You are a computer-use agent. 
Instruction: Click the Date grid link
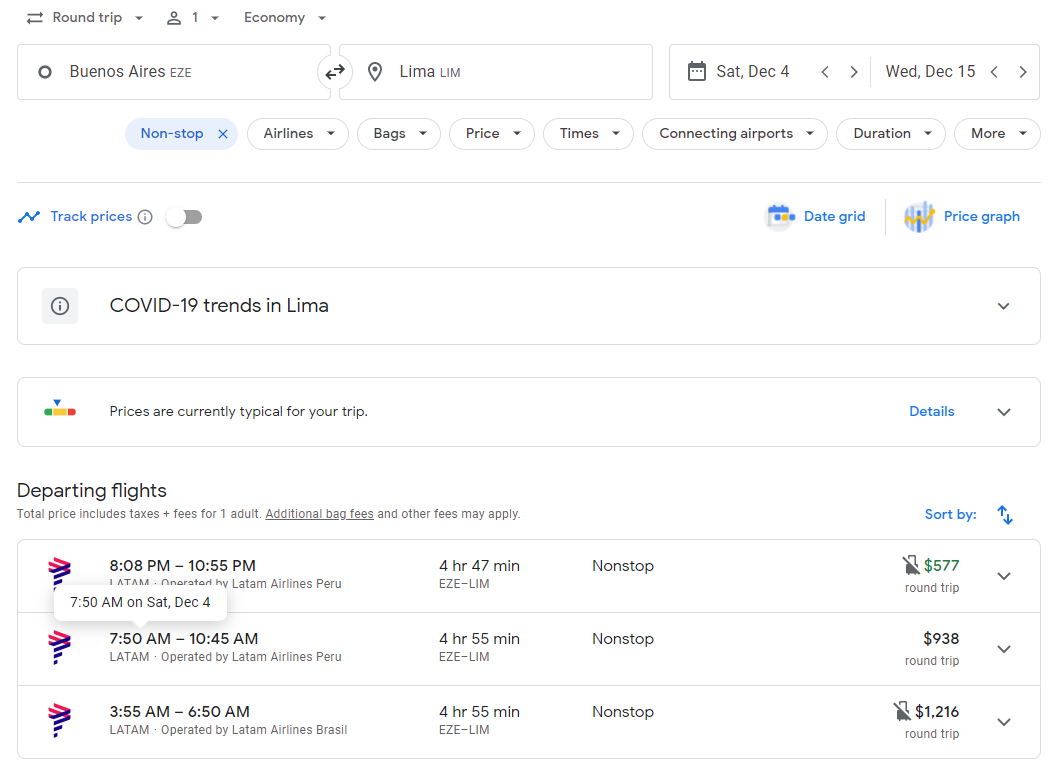point(834,216)
